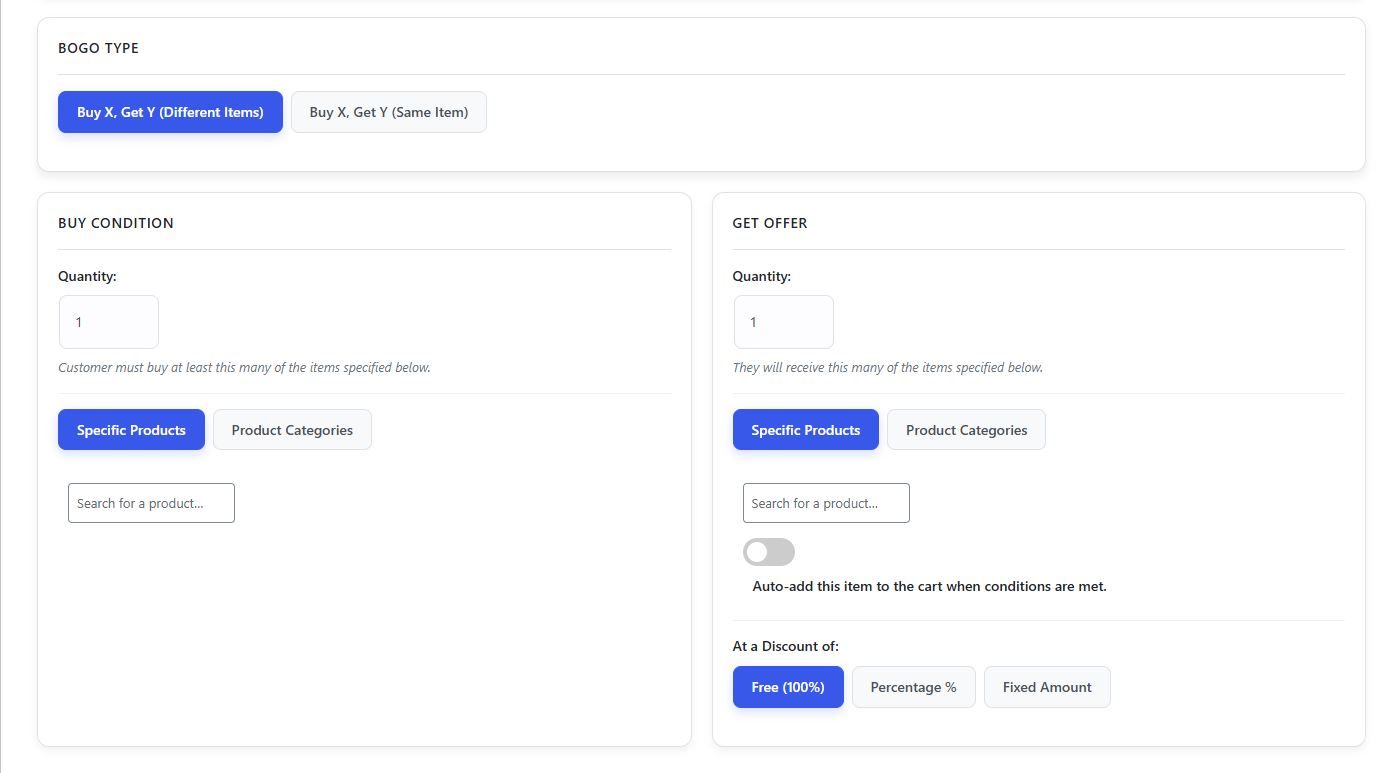Choose Percentage % discount type
This screenshot has height=773, width=1399.
(913, 687)
